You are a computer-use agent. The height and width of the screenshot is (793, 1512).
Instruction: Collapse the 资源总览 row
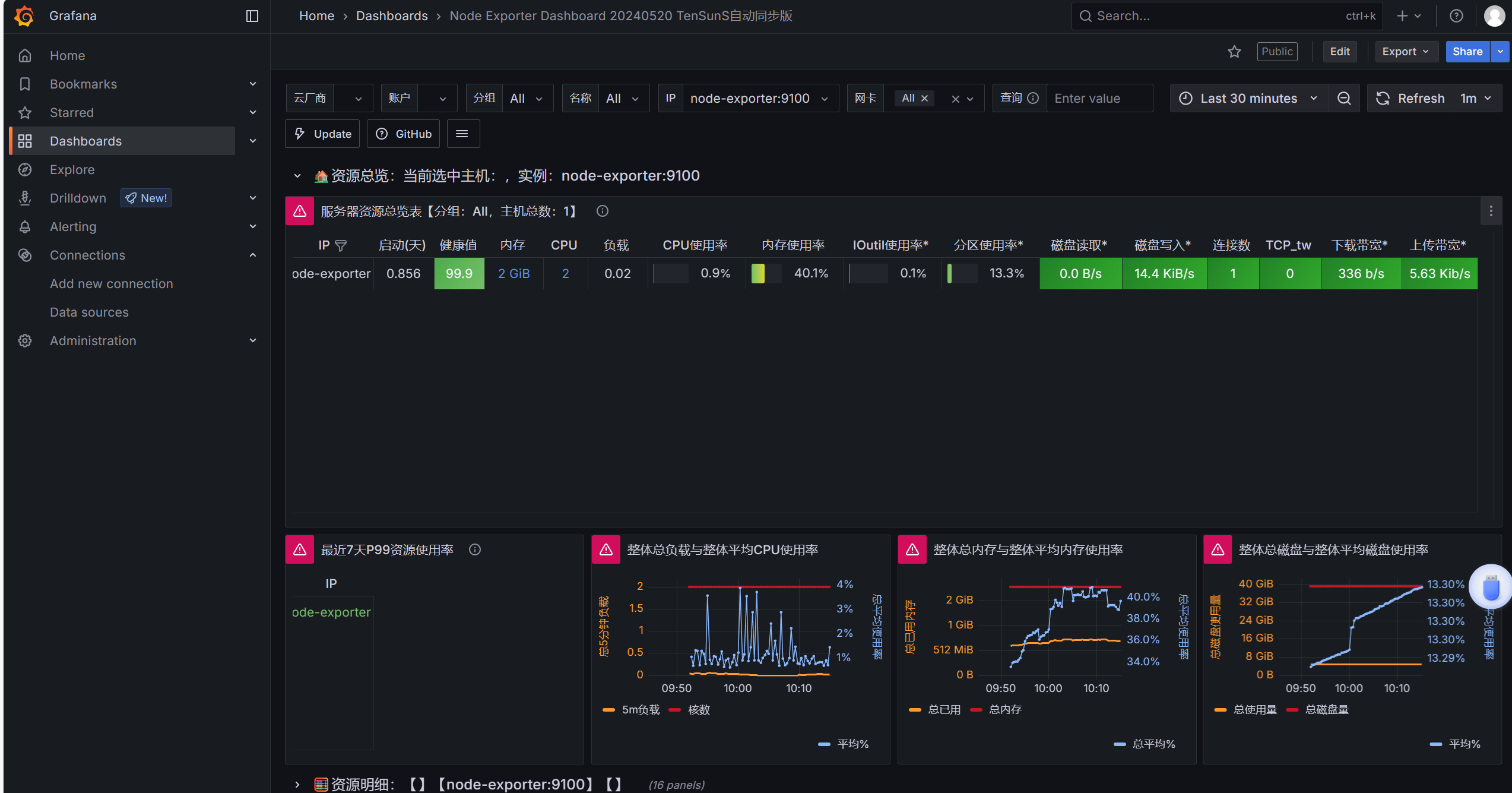297,176
